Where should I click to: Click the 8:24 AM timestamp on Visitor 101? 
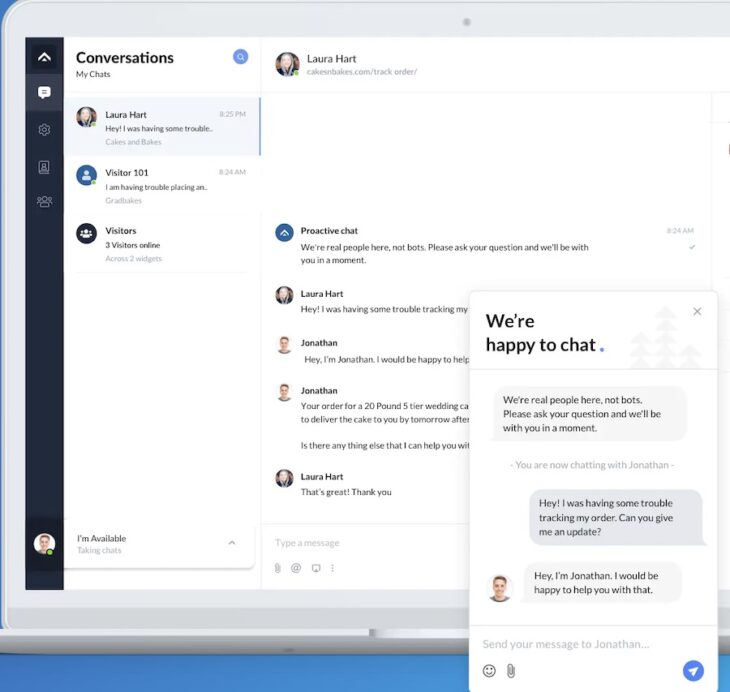pyautogui.click(x=232, y=172)
